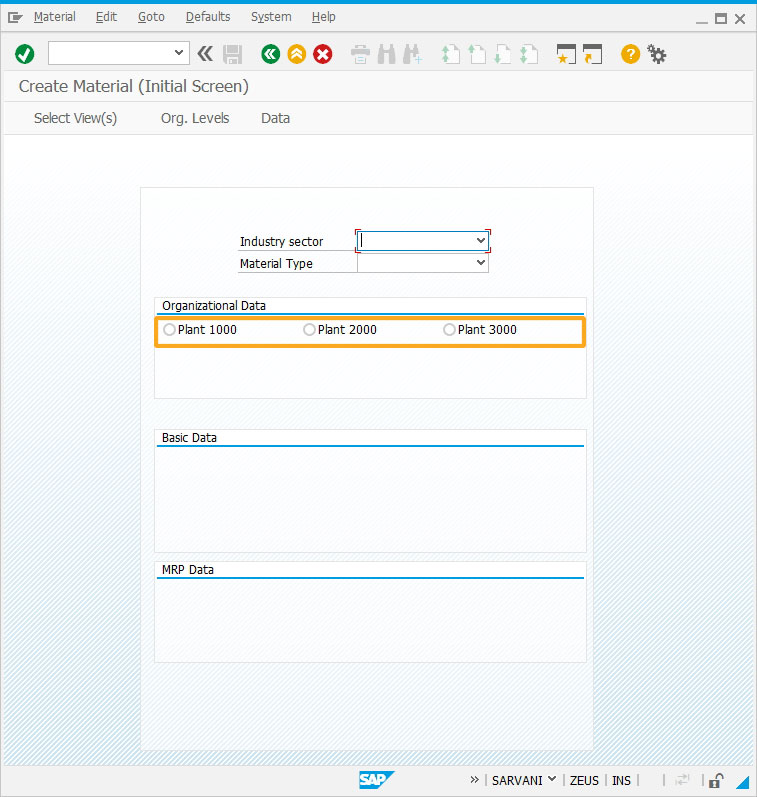Screen dimensions: 757x797
Task: Click the SAP logo in status bar
Action: [376, 780]
